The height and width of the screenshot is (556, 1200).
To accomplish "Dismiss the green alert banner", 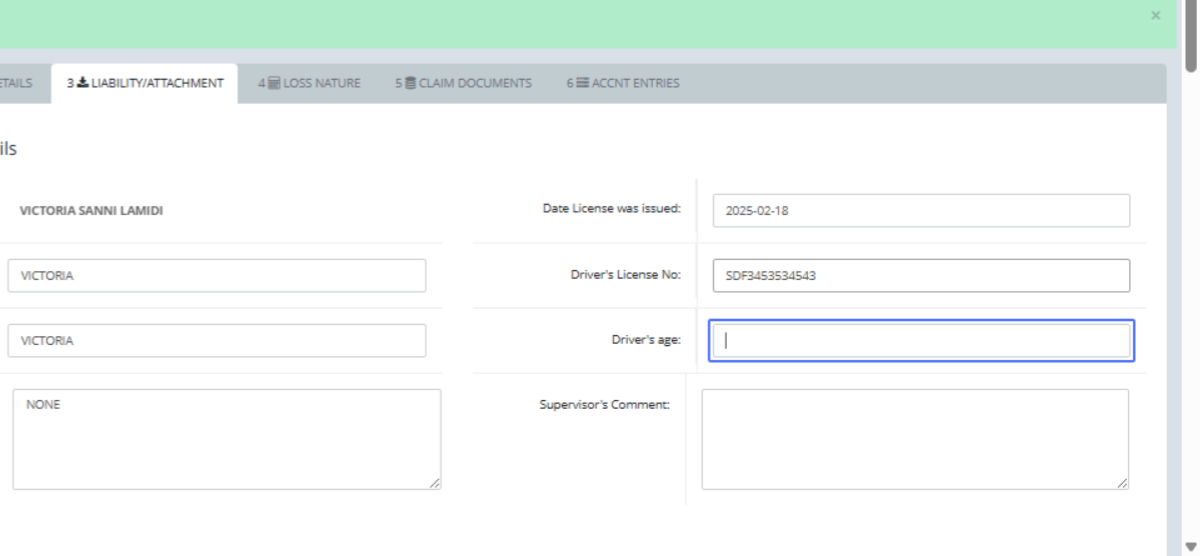I will point(1156,16).
